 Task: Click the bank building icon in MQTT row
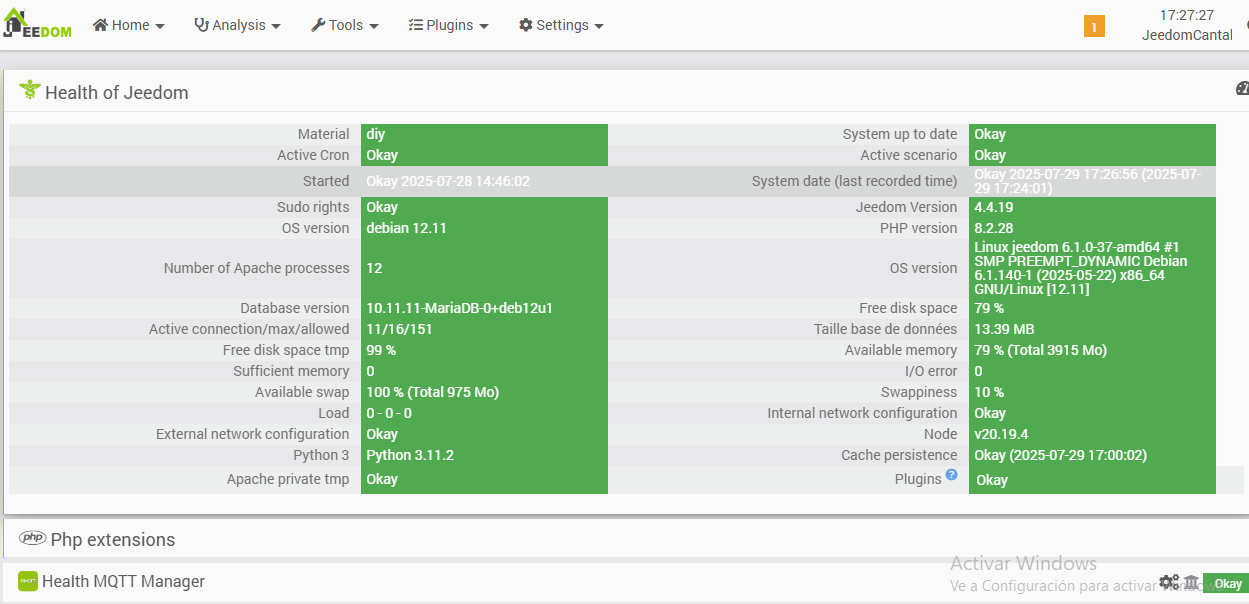(1191, 581)
